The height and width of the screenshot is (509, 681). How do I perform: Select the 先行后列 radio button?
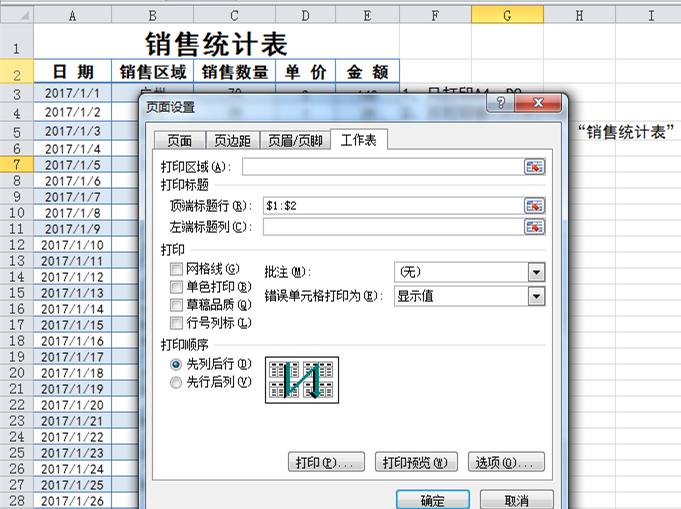[175, 382]
